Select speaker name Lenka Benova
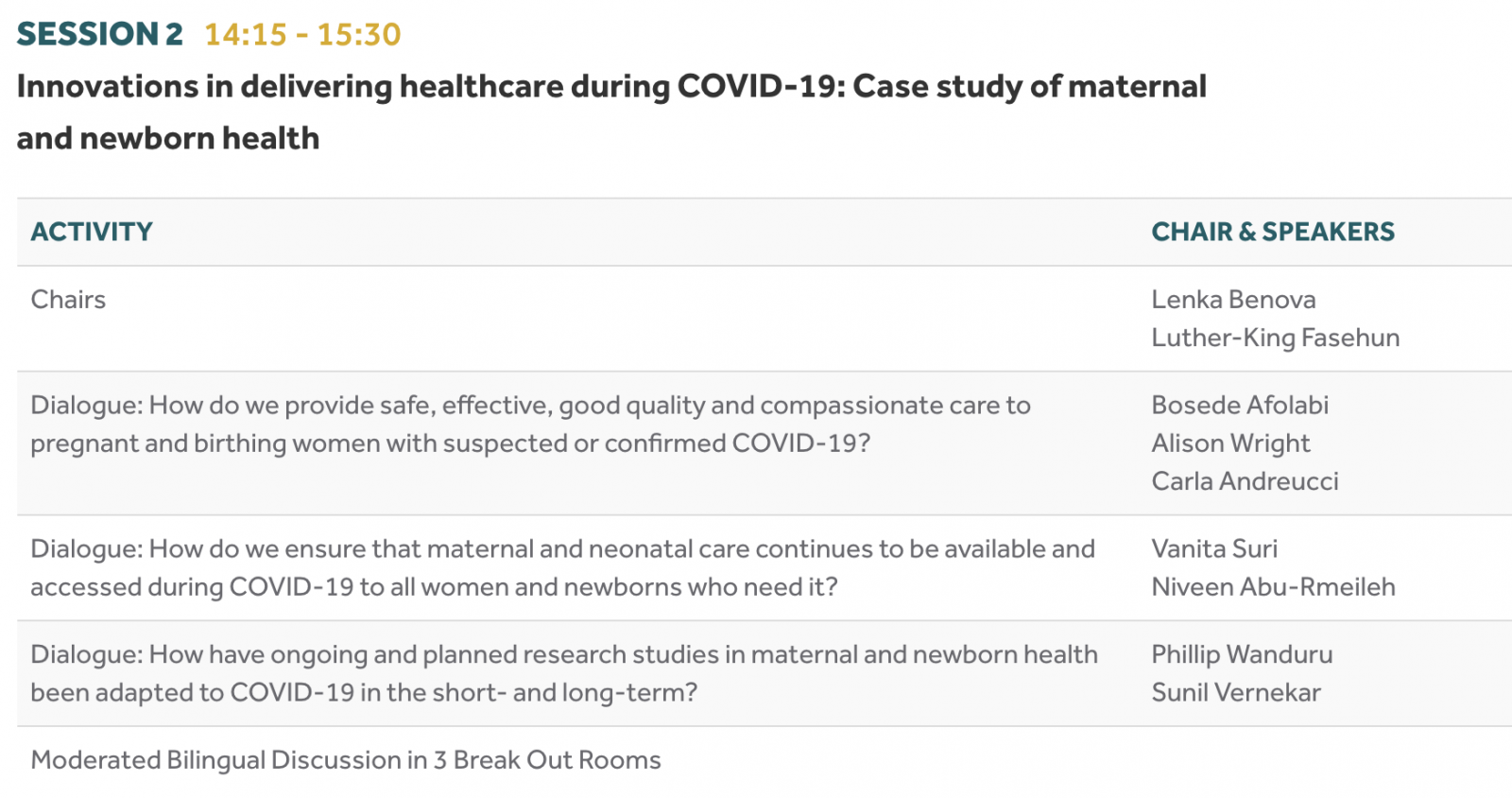Viewport: 1512px width, 798px height. (x=1232, y=300)
